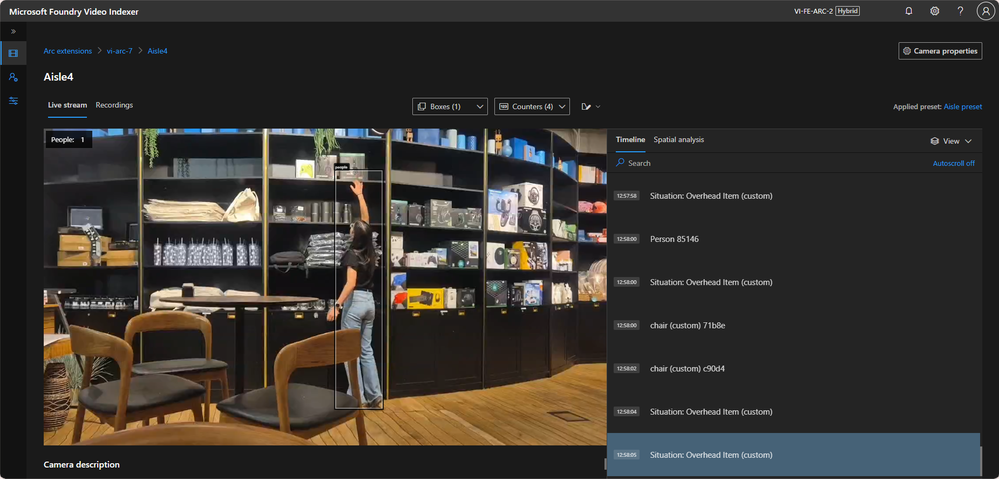Select the 12:58:04 Overhead Item entry
This screenshot has height=479, width=999.
click(x=793, y=412)
